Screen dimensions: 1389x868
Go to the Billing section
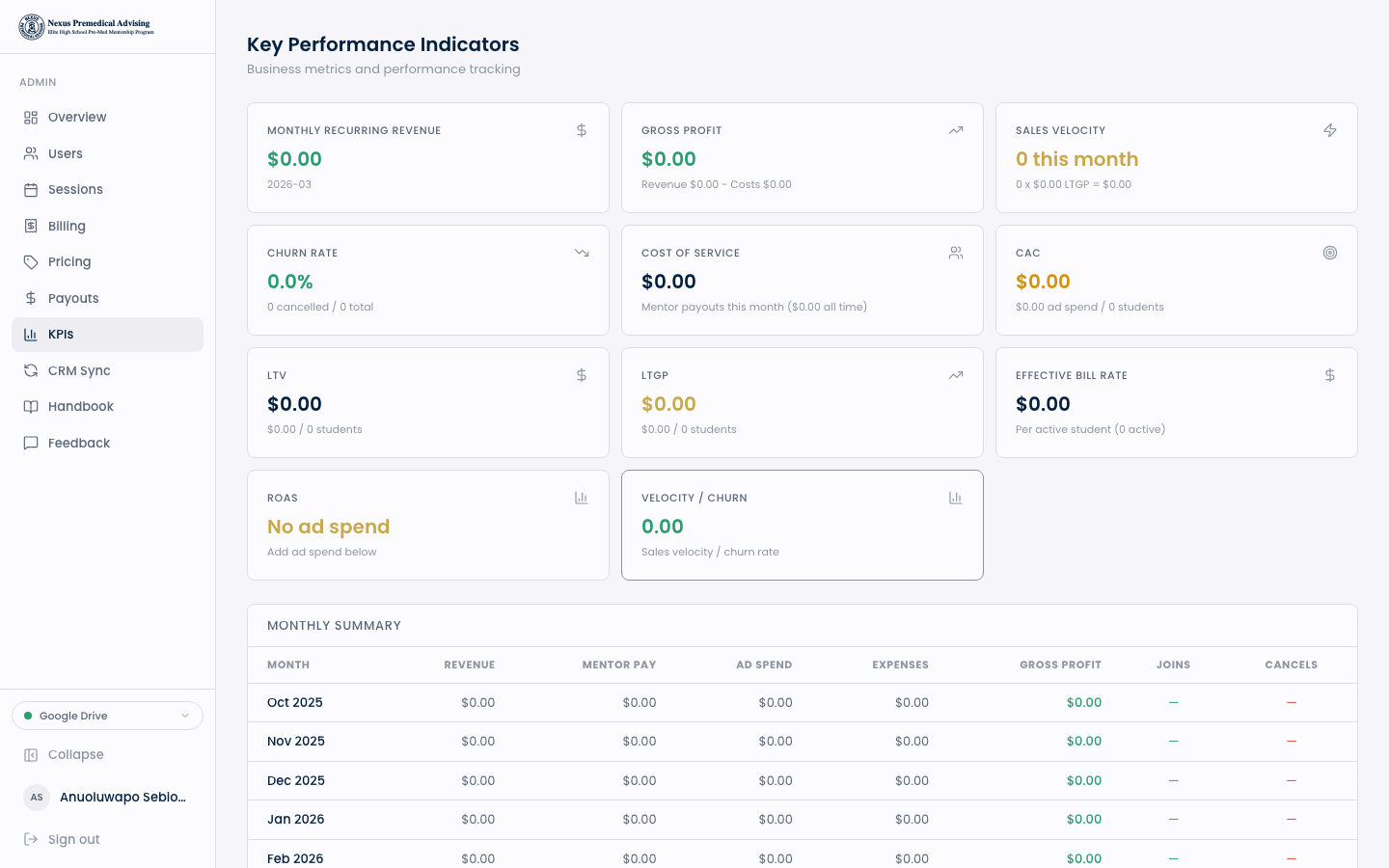67,226
